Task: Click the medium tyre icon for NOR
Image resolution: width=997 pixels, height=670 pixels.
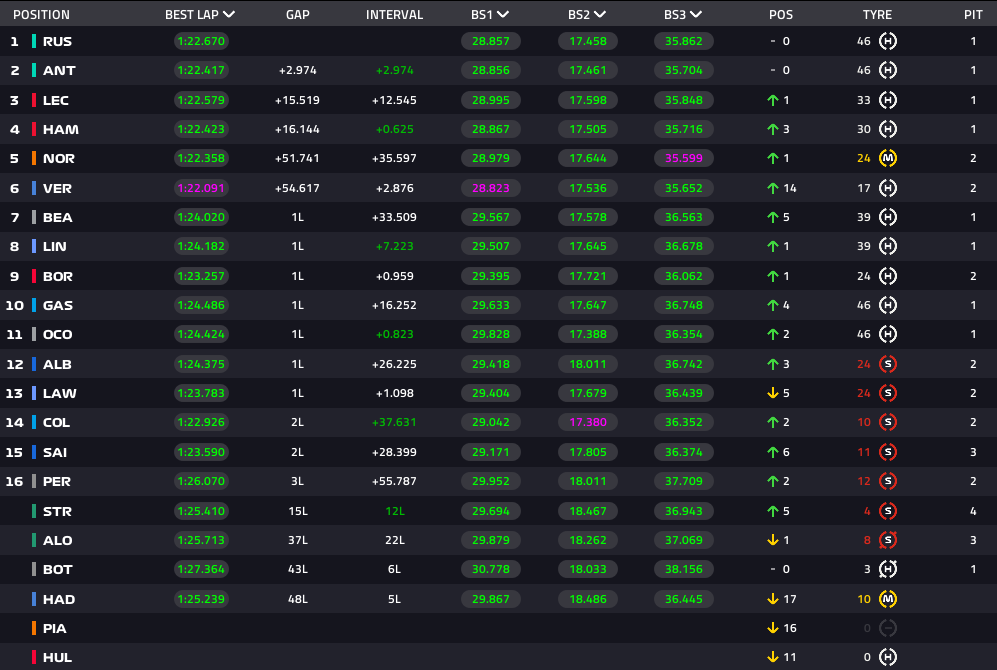Action: (887, 159)
